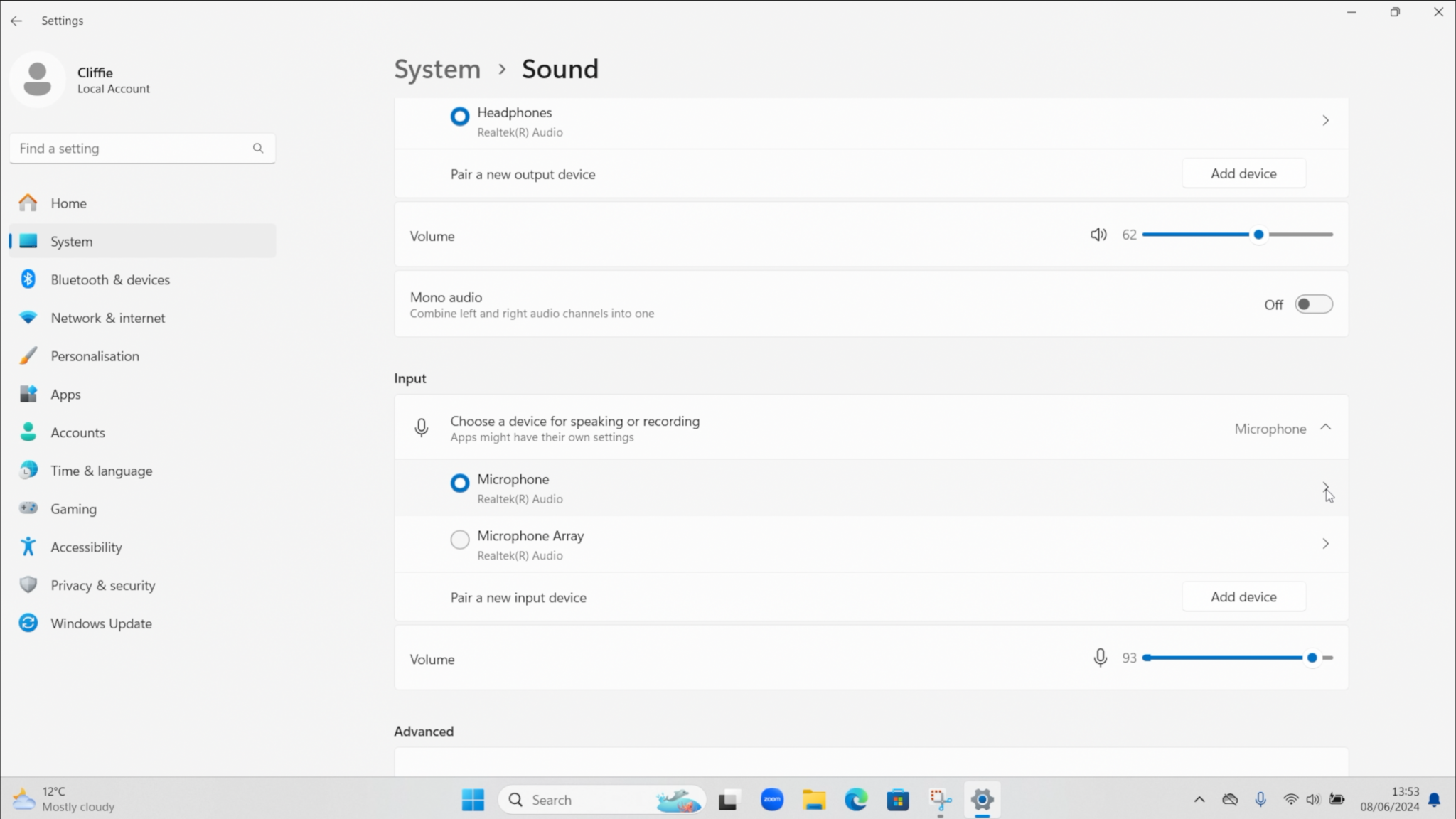Pair a new output device via Add device
The height and width of the screenshot is (819, 1456).
click(1243, 173)
